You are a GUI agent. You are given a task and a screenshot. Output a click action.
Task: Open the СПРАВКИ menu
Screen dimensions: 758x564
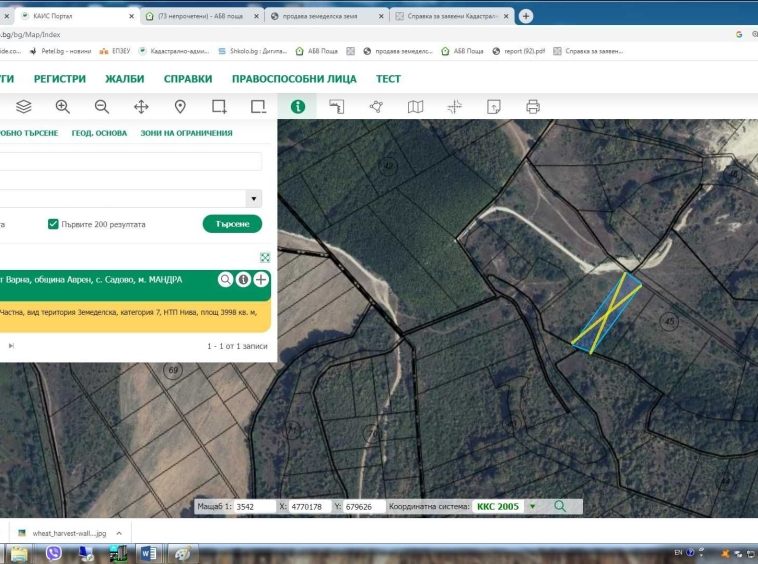pyautogui.click(x=188, y=79)
